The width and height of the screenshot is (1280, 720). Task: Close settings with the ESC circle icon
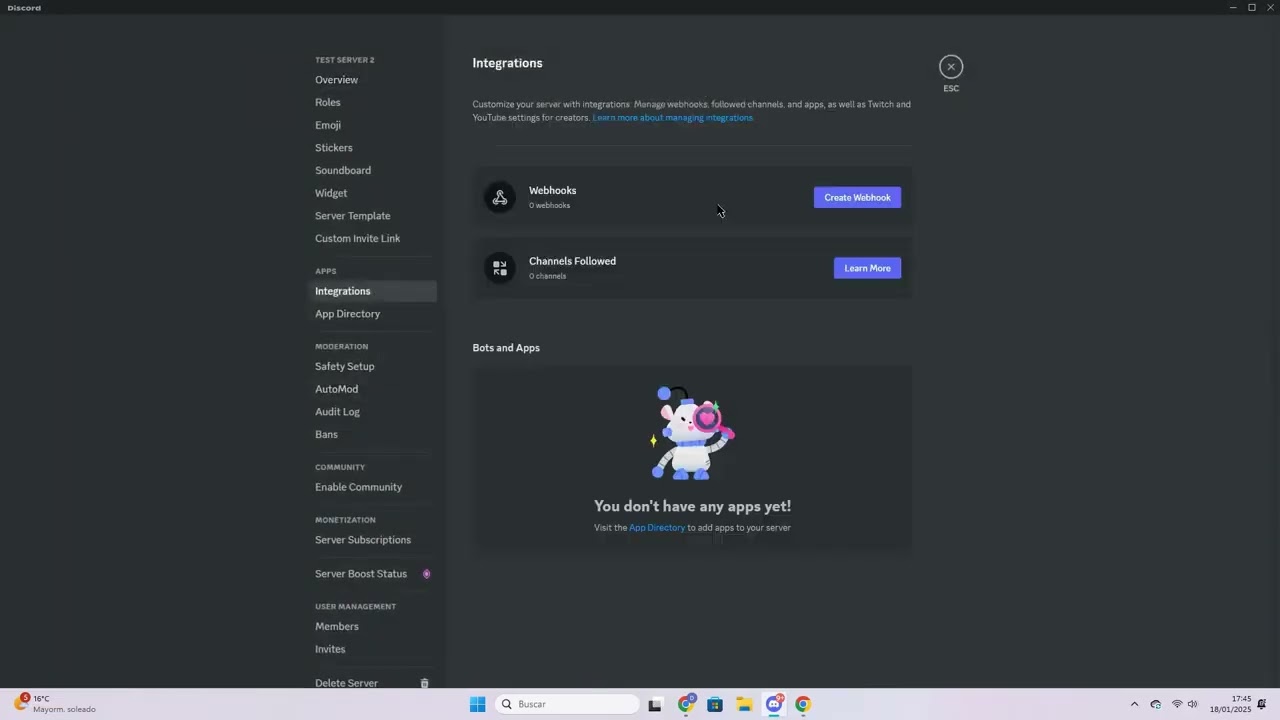point(951,67)
